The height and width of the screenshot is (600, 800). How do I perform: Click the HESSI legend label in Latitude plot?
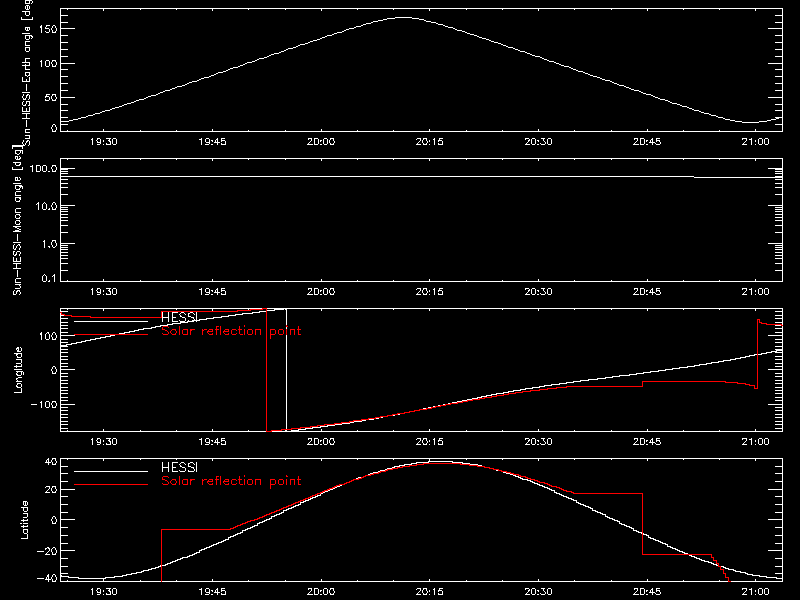tap(179, 467)
